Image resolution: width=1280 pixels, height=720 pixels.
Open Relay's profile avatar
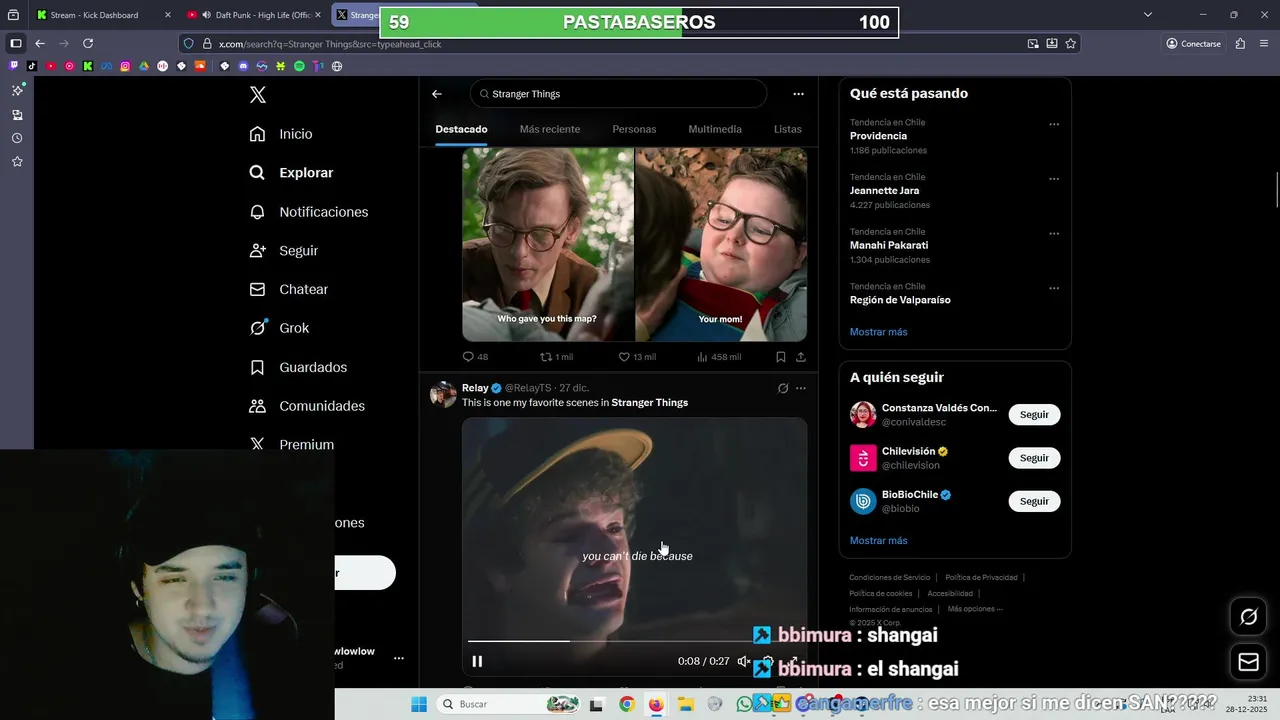point(443,394)
